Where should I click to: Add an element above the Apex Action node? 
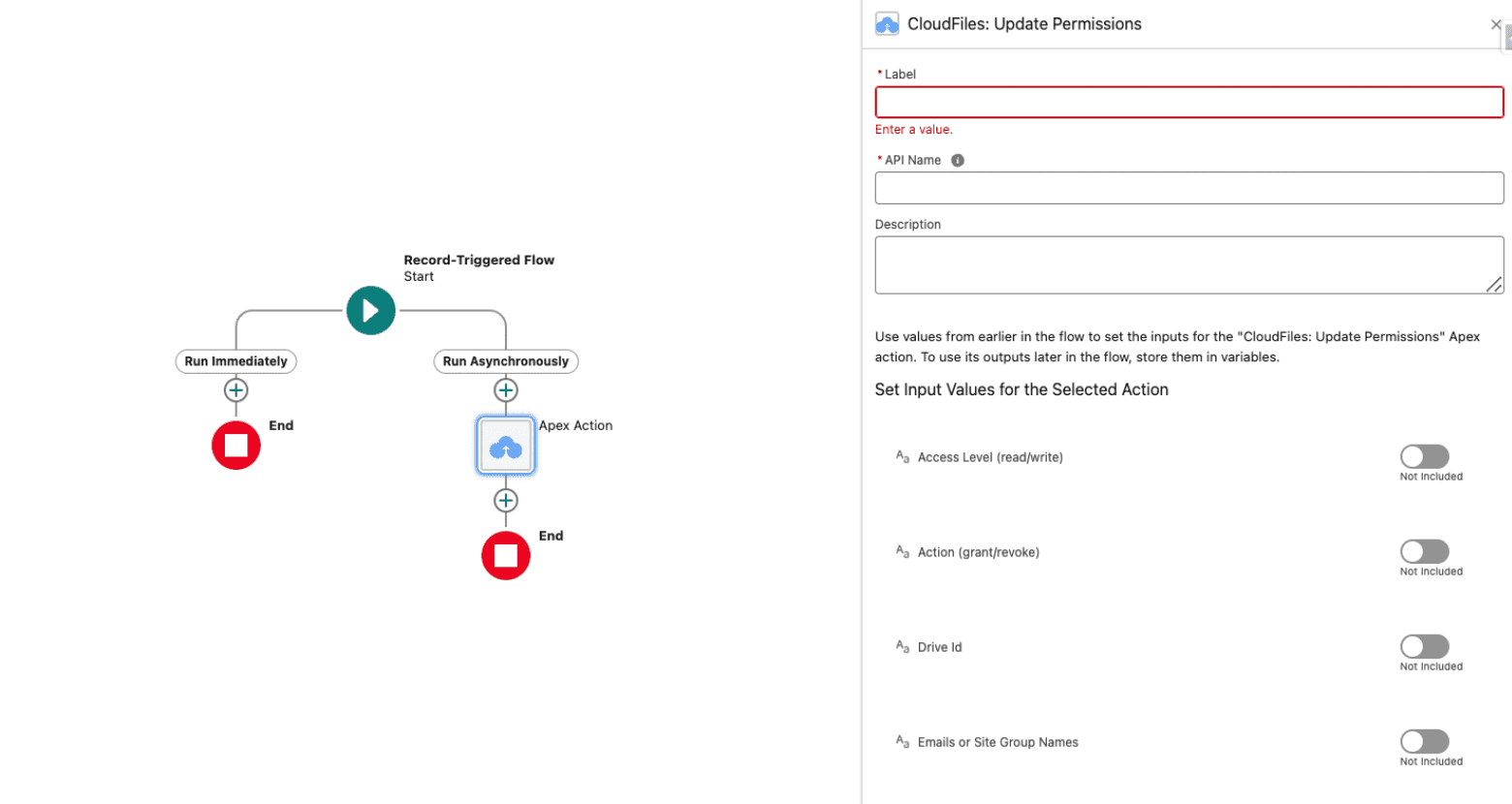[x=505, y=389]
